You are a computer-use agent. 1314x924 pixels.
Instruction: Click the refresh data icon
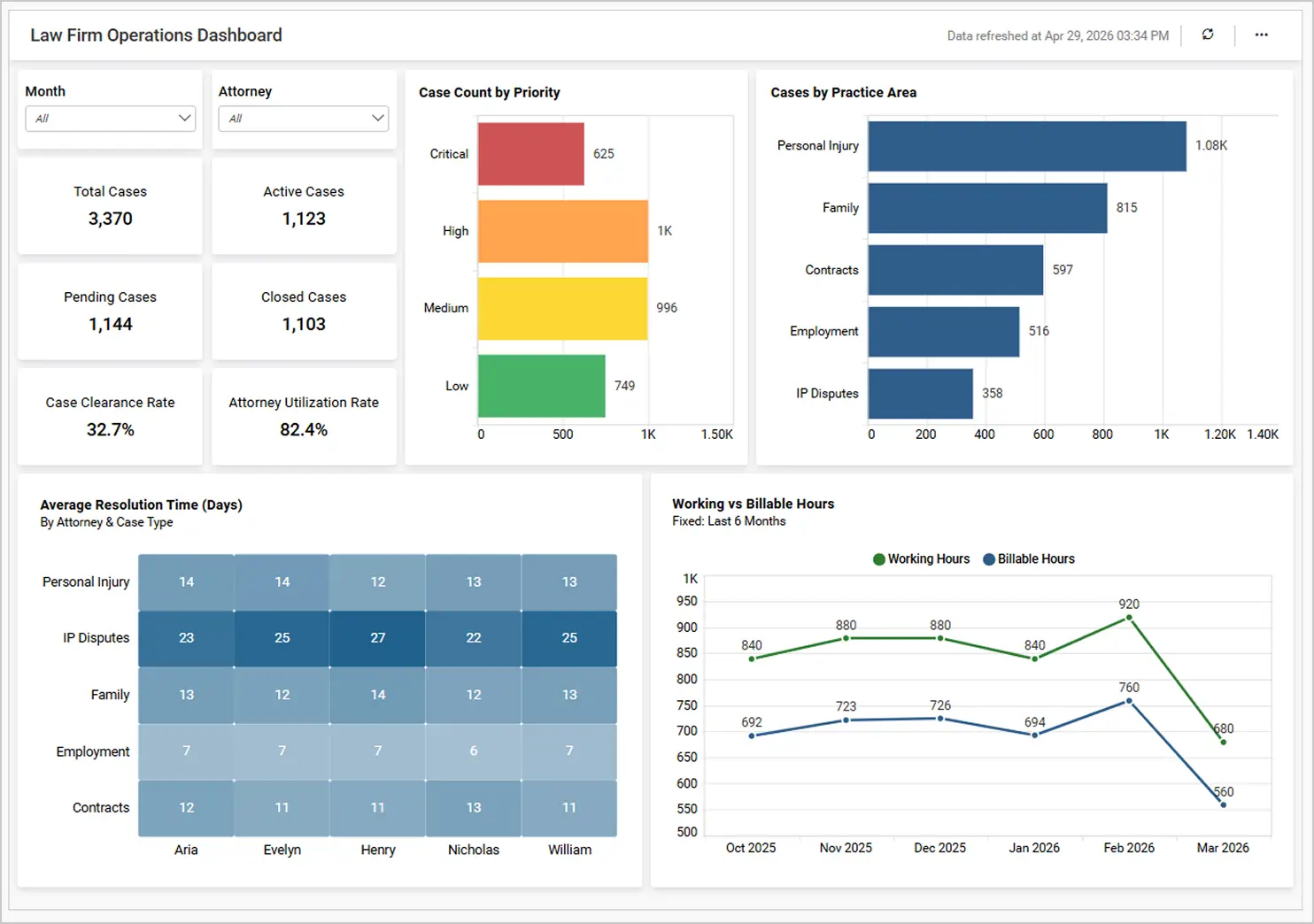pos(1208,35)
